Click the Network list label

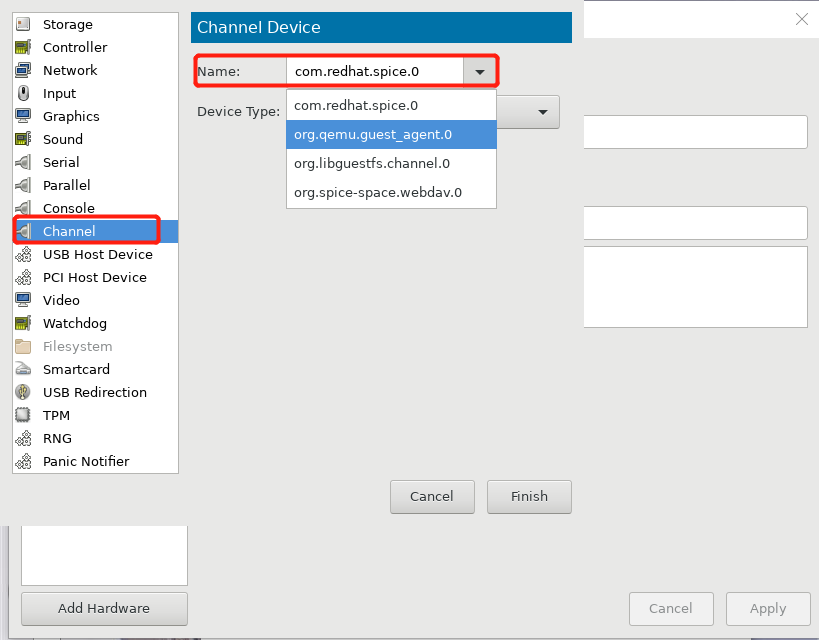70,71
